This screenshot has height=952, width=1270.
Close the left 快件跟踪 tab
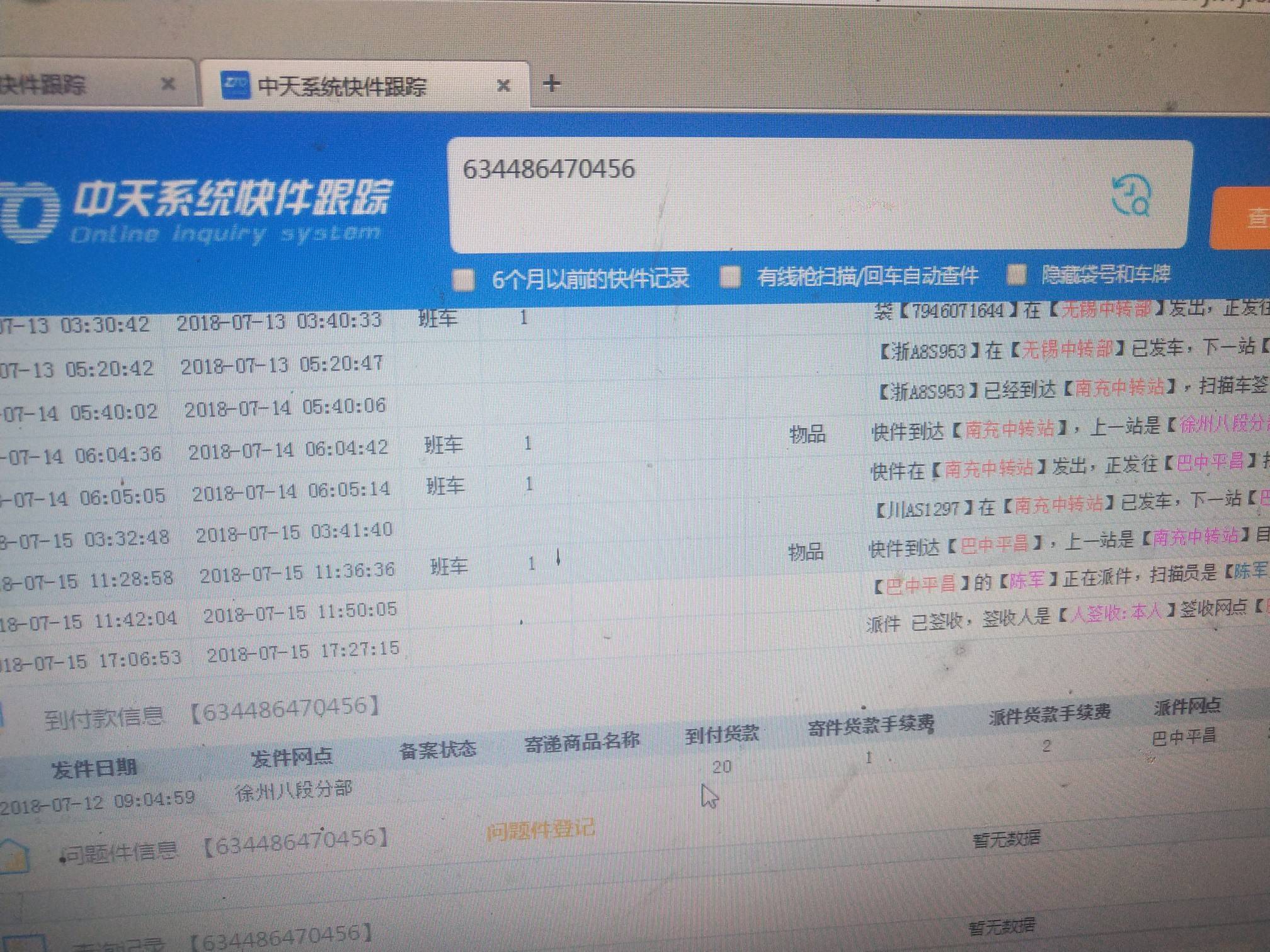click(168, 84)
